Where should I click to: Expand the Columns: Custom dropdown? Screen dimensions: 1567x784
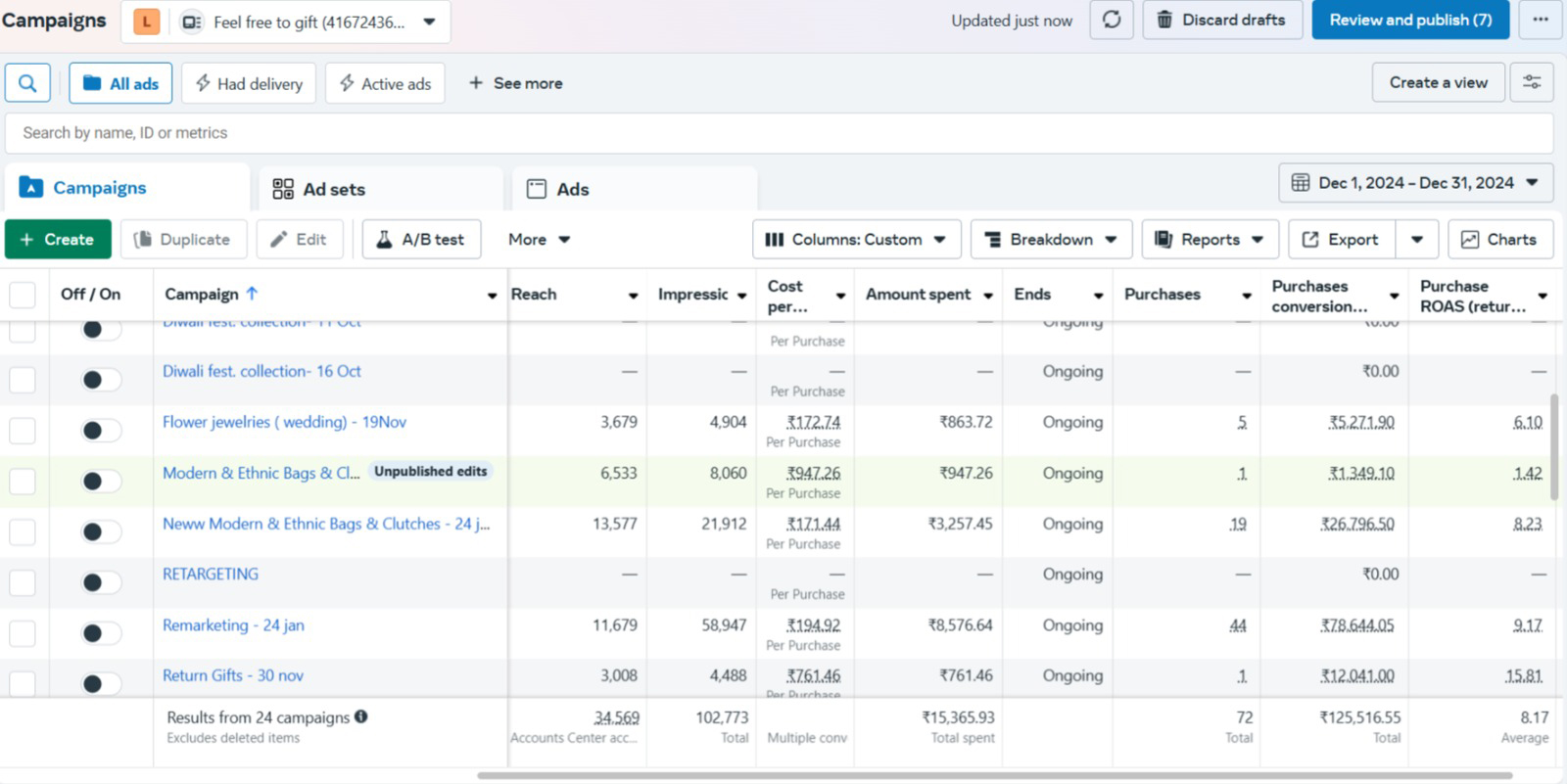pos(856,240)
